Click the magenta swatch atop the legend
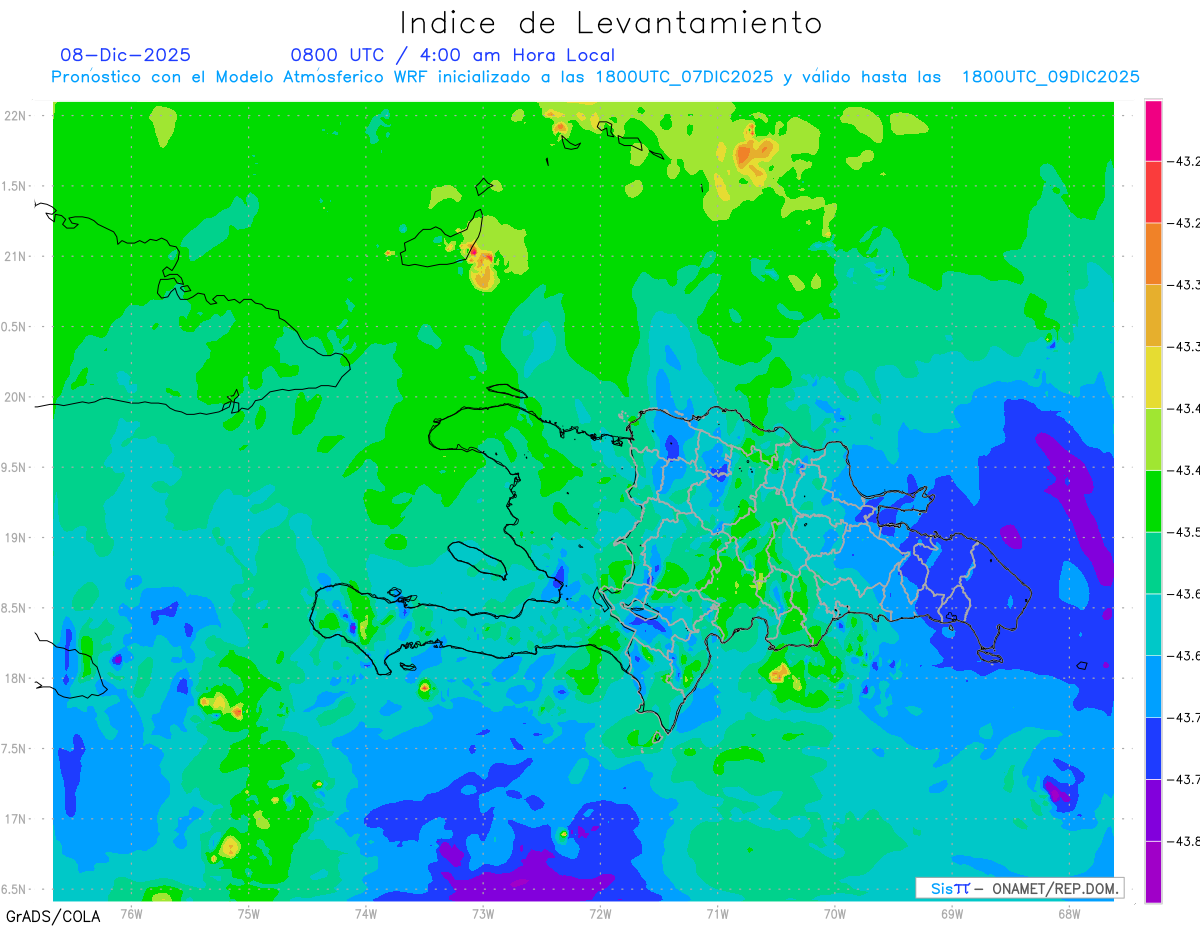 pyautogui.click(x=1153, y=130)
